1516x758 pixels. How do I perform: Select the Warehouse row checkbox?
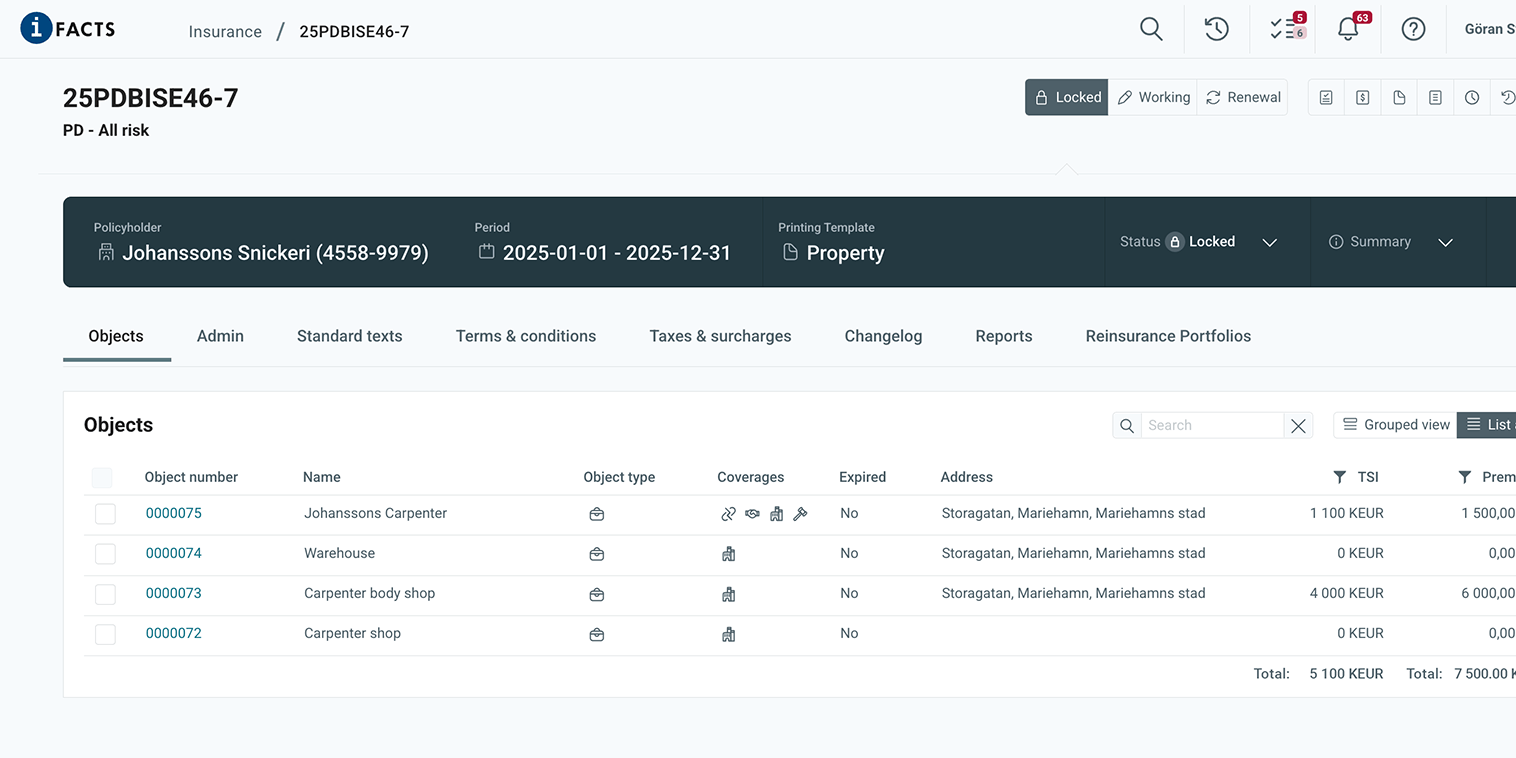point(105,554)
